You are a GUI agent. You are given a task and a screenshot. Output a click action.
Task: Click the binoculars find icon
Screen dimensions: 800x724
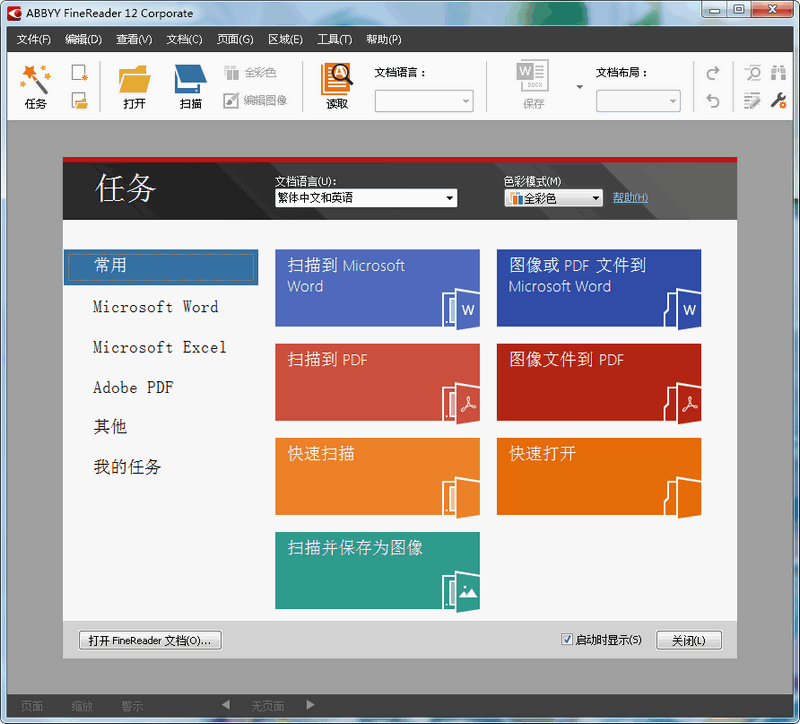tap(779, 73)
